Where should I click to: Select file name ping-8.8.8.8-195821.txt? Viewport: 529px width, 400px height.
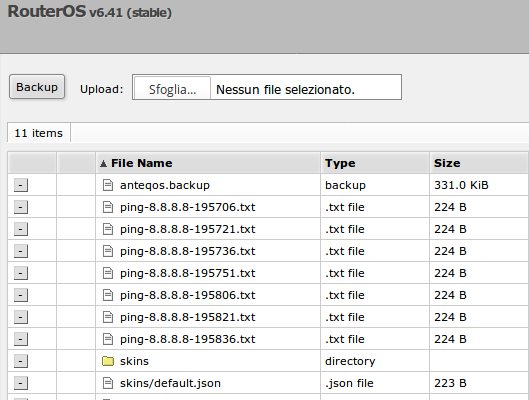coord(188,317)
